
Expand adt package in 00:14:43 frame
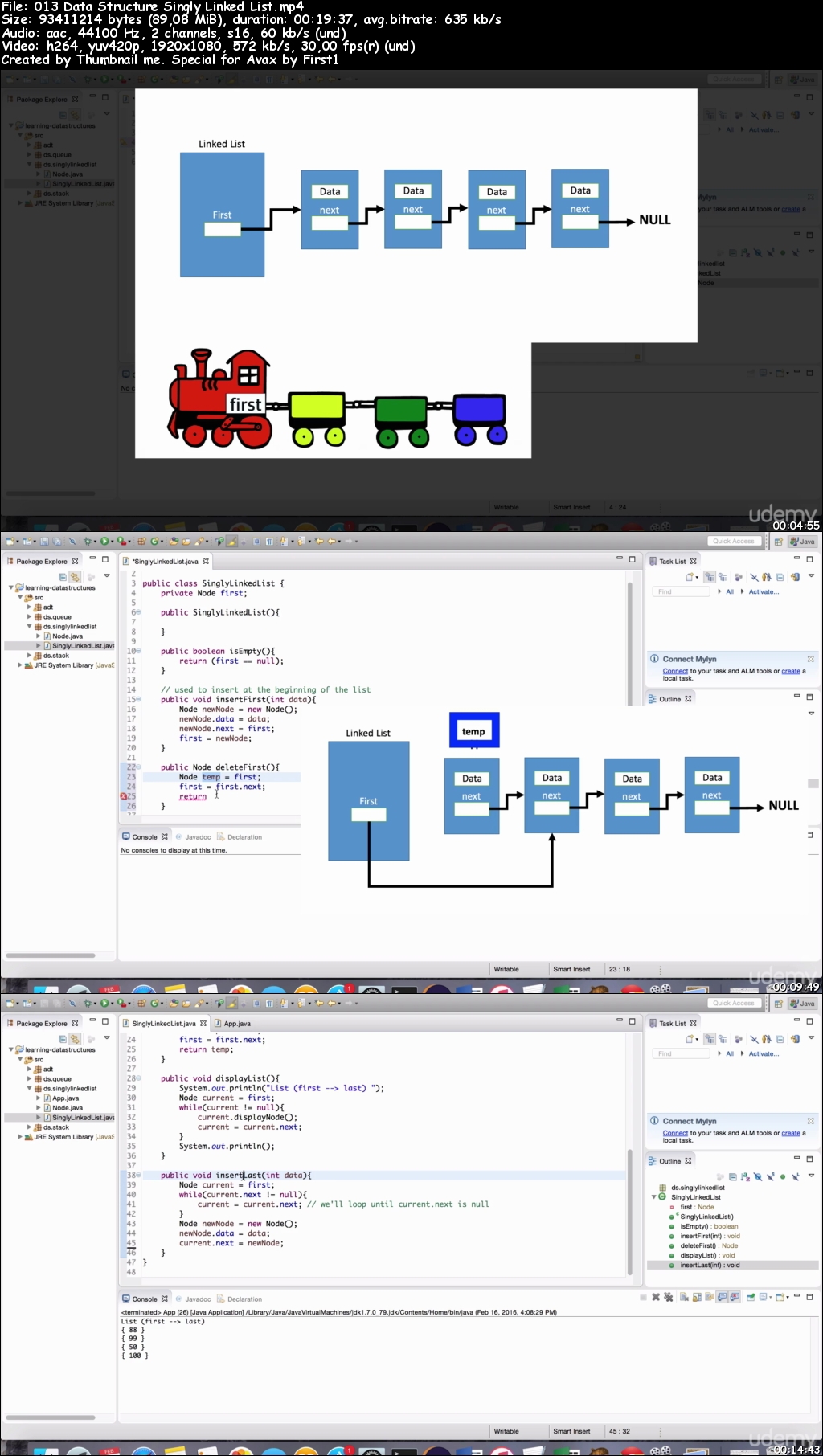tap(29, 1069)
